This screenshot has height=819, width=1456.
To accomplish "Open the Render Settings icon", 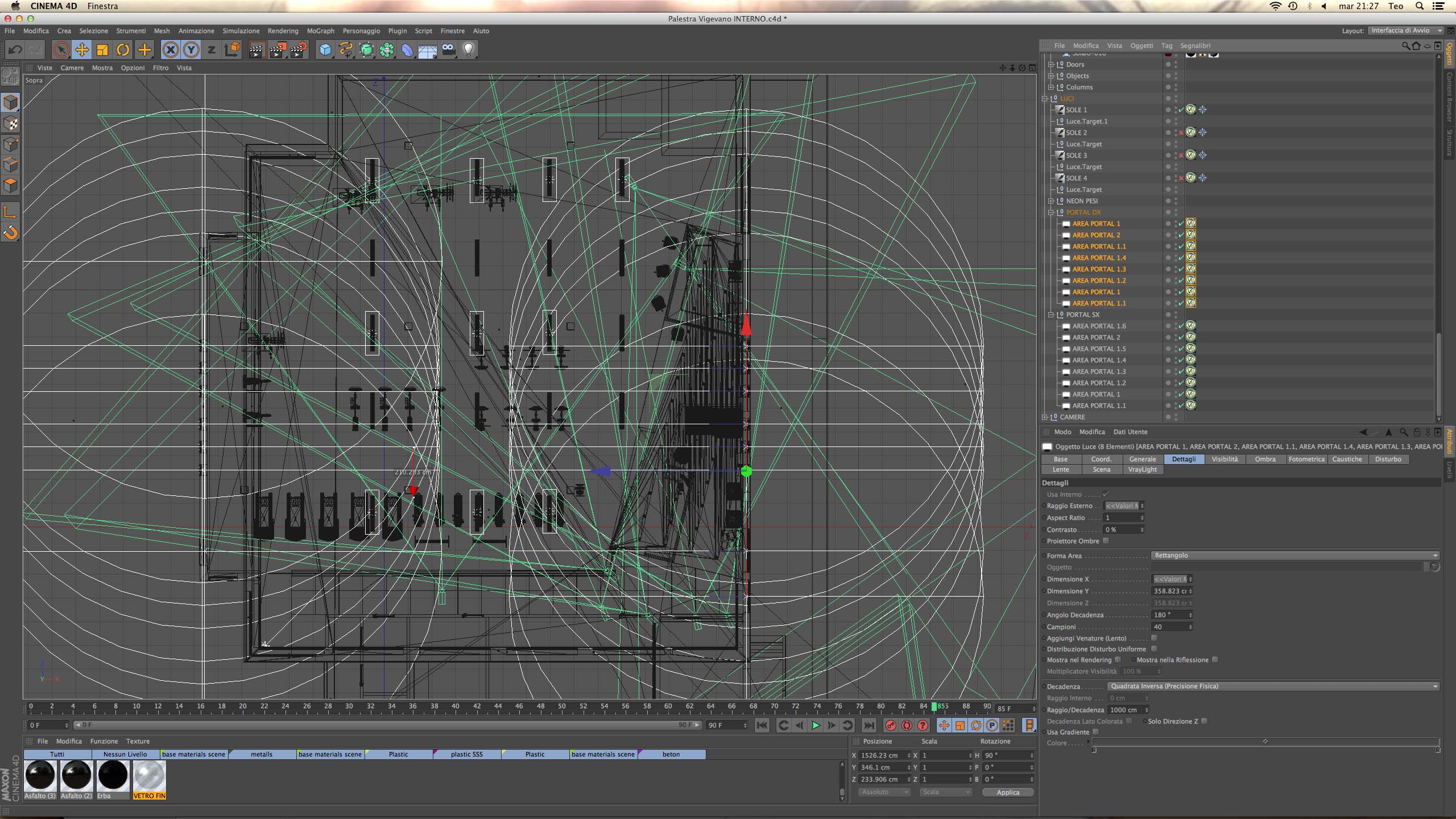I will coord(299,50).
